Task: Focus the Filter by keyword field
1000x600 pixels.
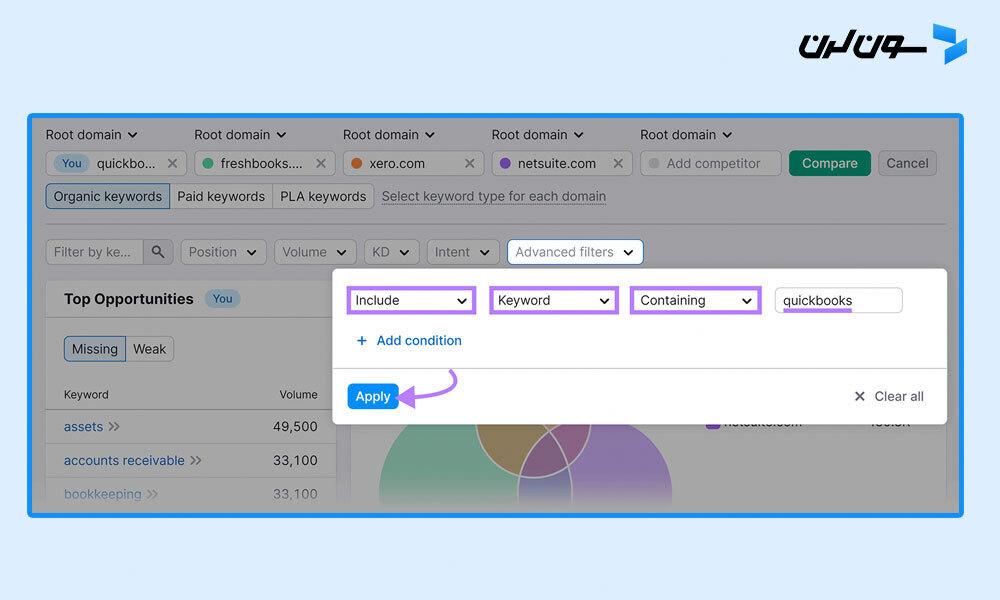Action: pos(94,252)
